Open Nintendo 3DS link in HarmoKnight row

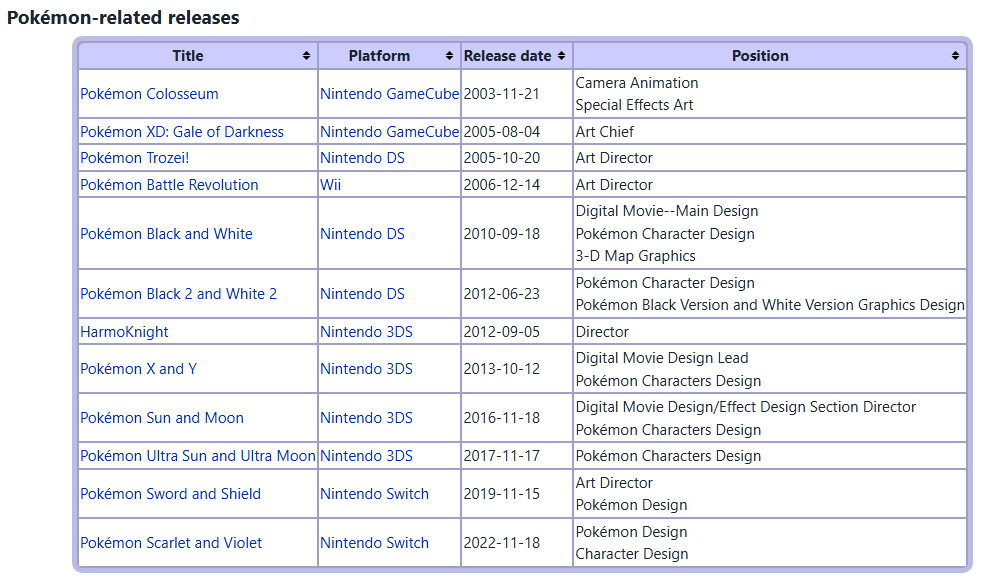[x=367, y=332]
